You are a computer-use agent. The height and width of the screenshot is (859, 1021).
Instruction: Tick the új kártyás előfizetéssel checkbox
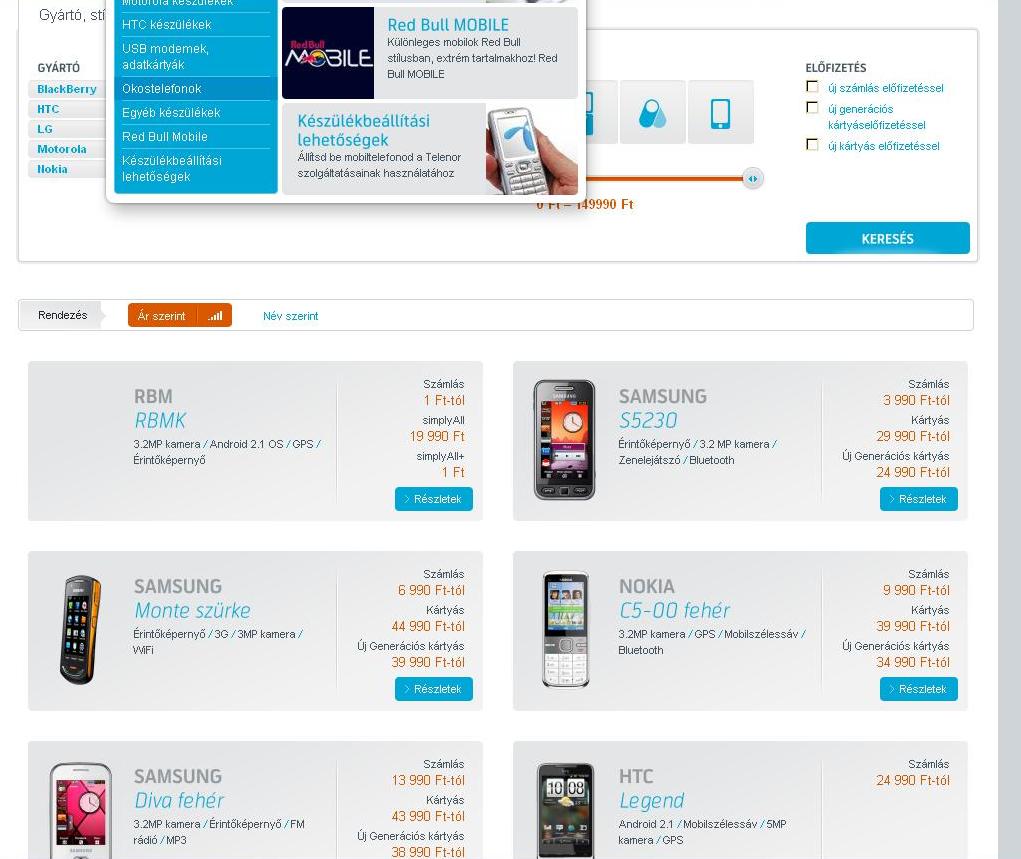pos(812,145)
